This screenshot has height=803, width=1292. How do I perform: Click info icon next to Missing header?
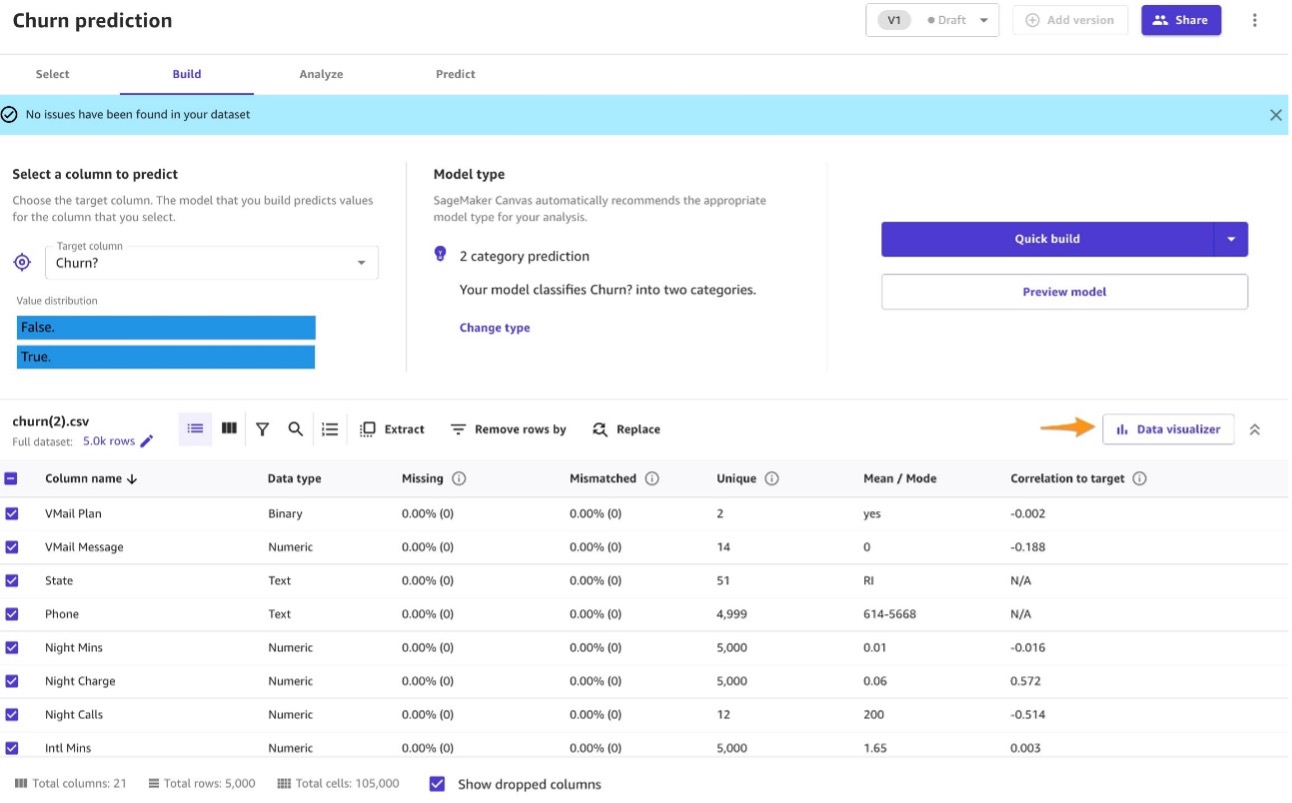pos(459,479)
